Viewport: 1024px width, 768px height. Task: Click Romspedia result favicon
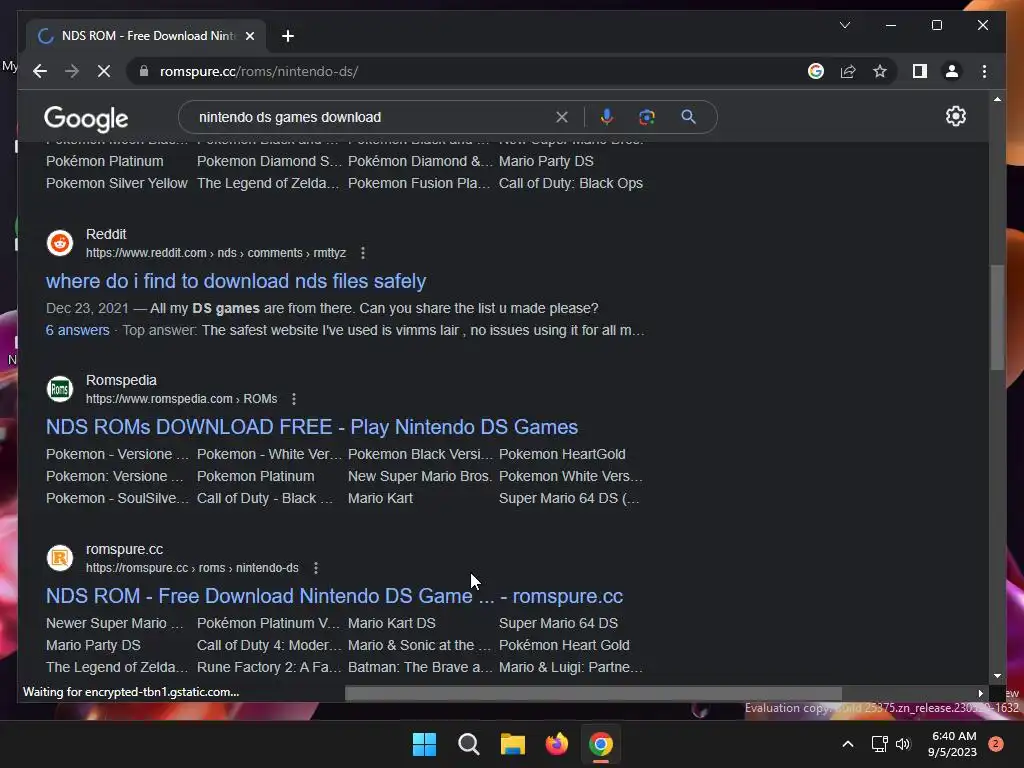(x=59, y=389)
